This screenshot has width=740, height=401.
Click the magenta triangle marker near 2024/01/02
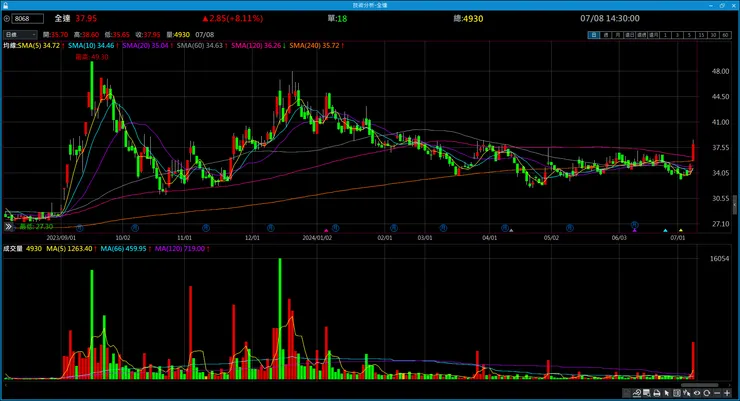[326, 231]
